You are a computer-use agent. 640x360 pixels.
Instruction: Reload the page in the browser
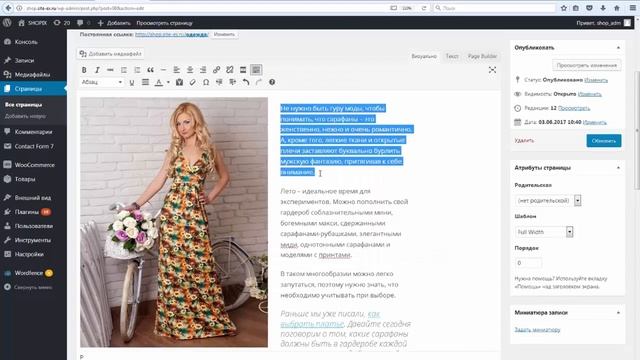424,8
